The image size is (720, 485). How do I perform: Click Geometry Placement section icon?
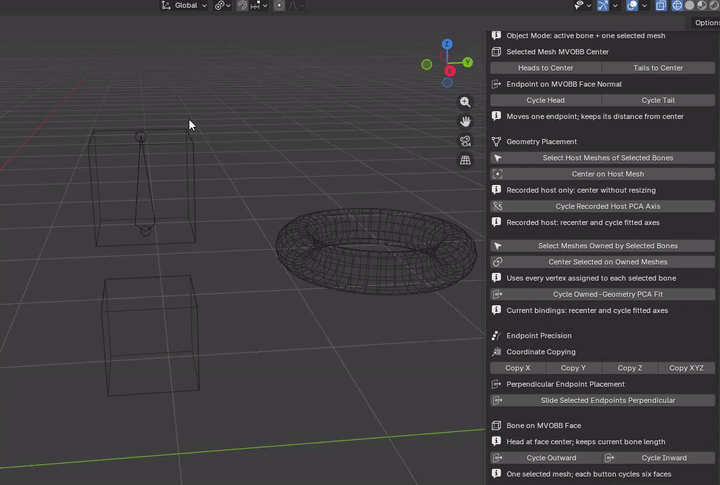coord(496,141)
